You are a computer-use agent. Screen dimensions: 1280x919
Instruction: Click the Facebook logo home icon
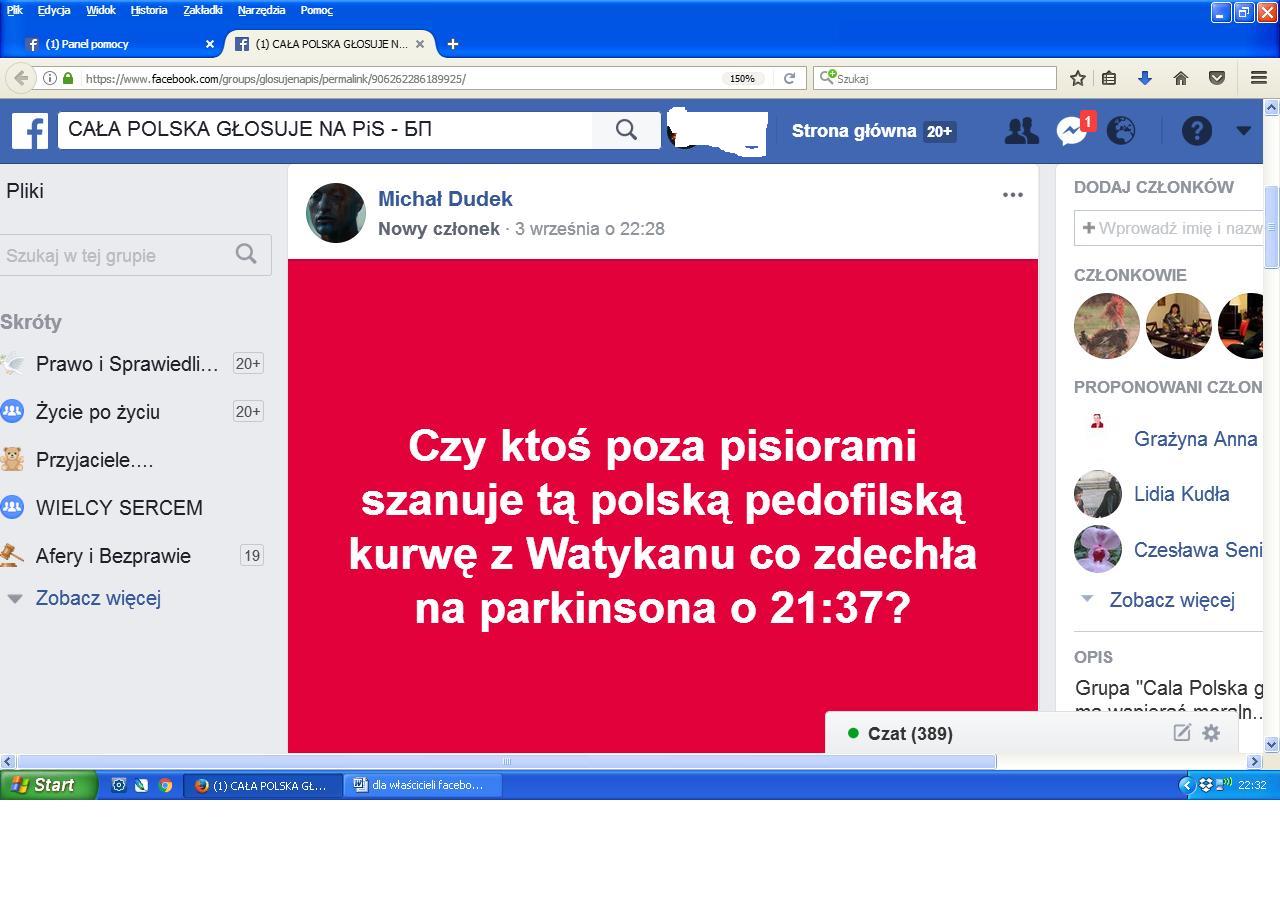30,131
